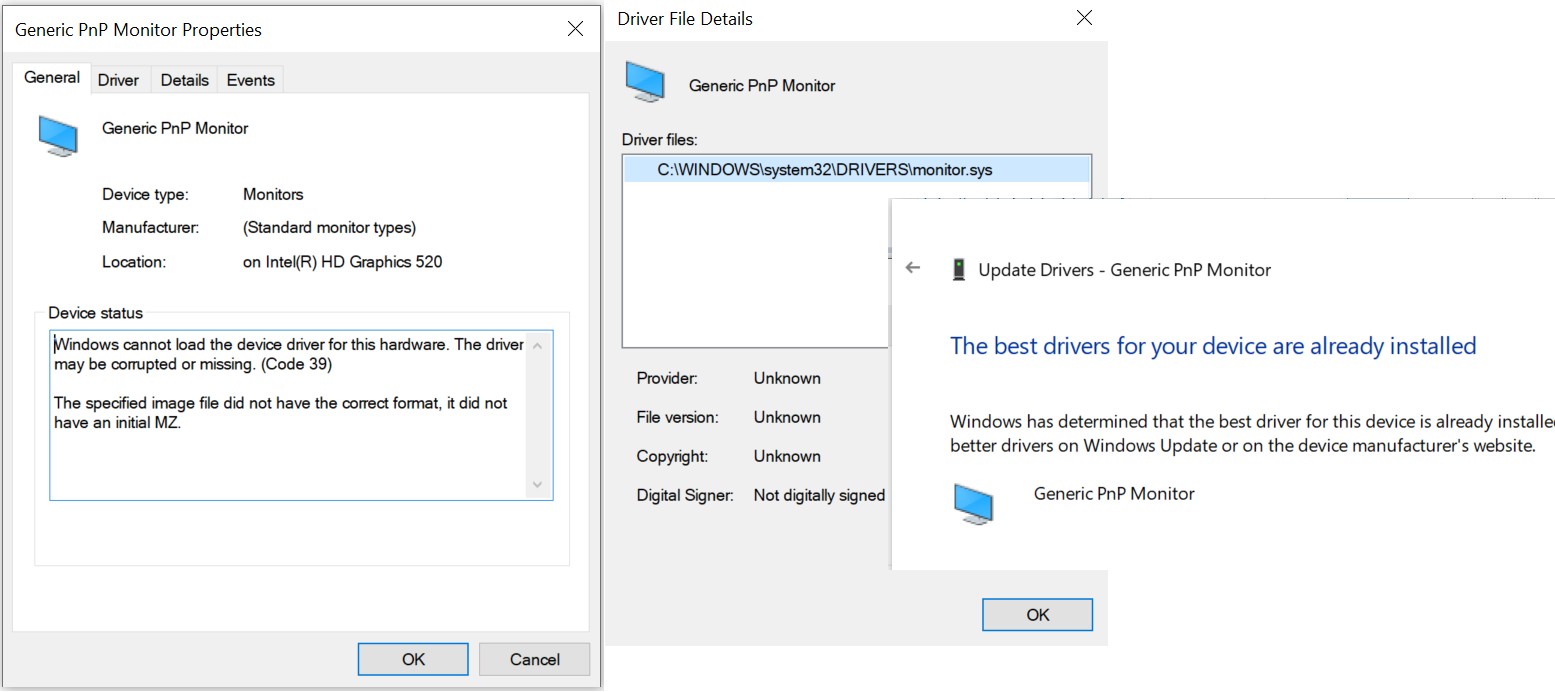Click the monitor icon in Properties dialog

[x=58, y=135]
